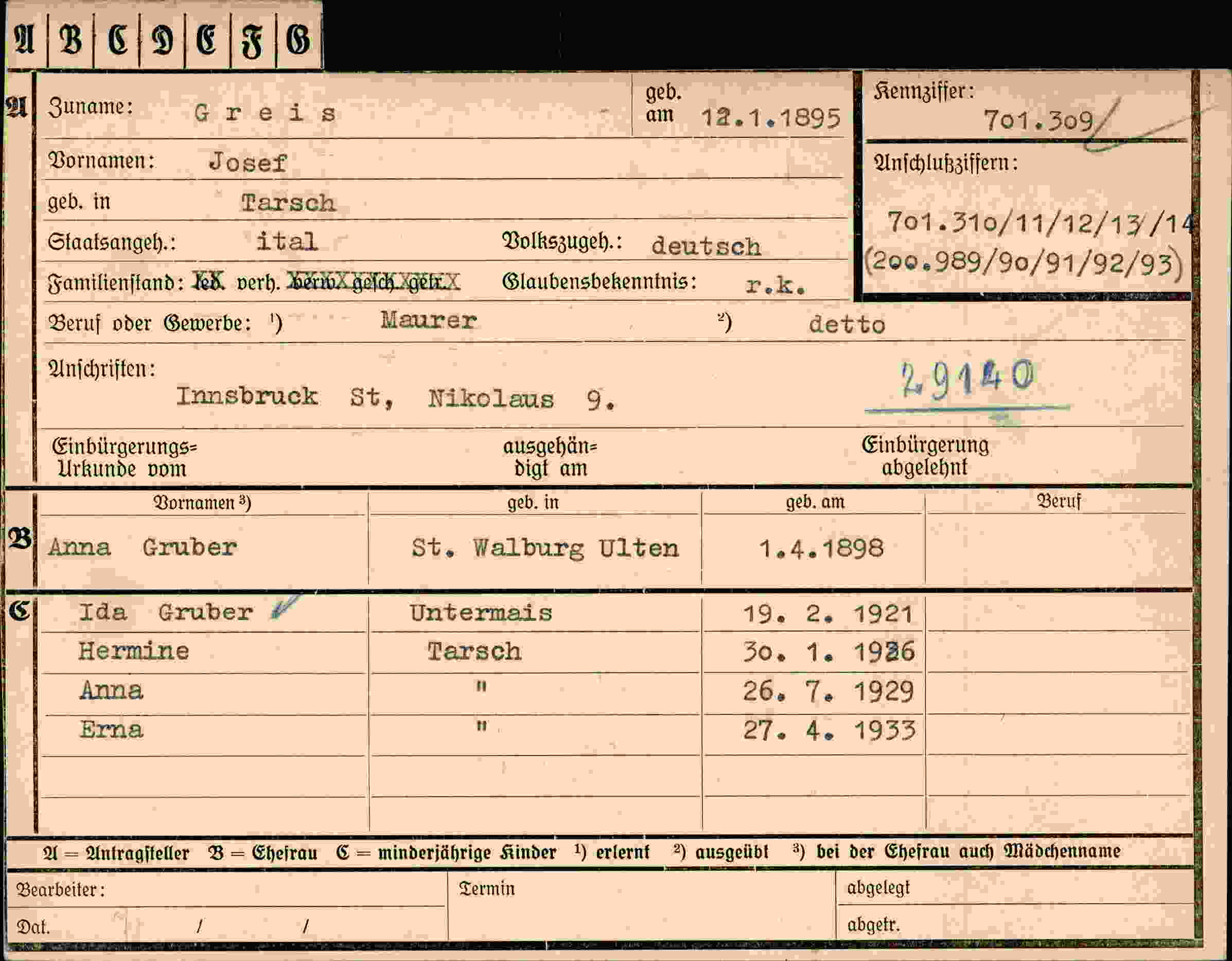
Task: Click the birthplace 'Untermais'
Action: (x=481, y=613)
